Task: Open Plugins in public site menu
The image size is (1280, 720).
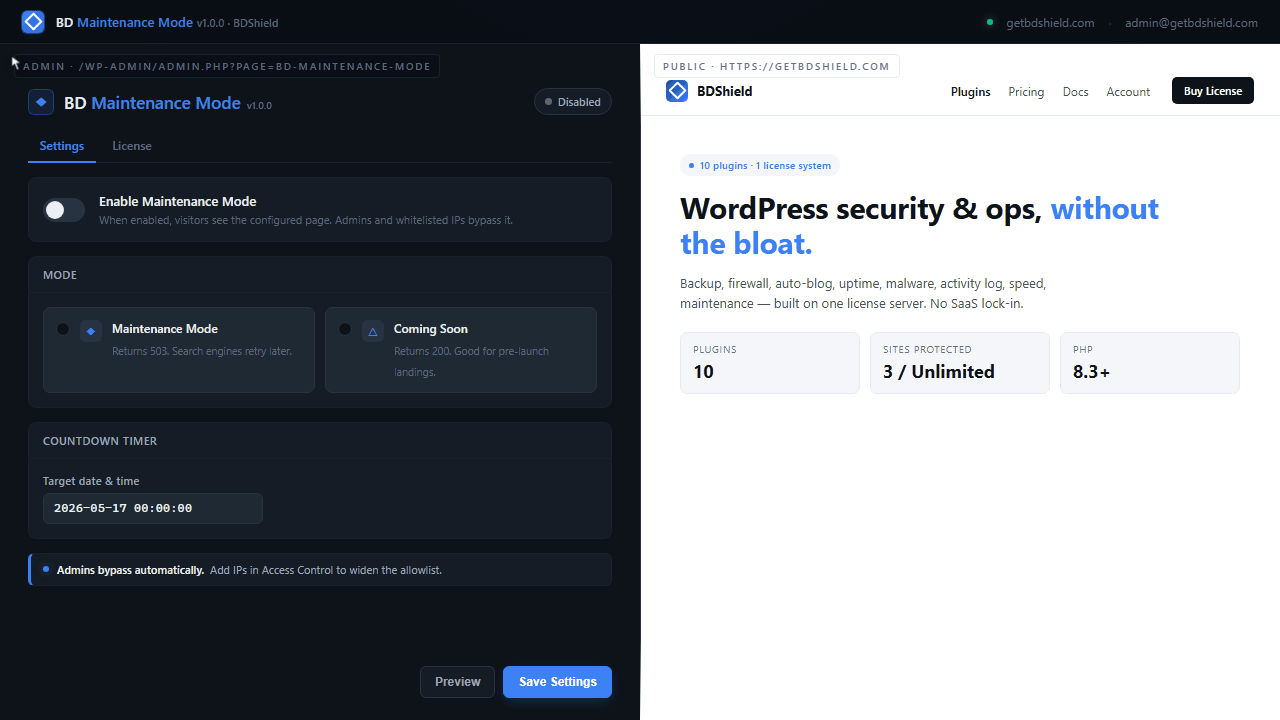Action: pyautogui.click(x=970, y=91)
